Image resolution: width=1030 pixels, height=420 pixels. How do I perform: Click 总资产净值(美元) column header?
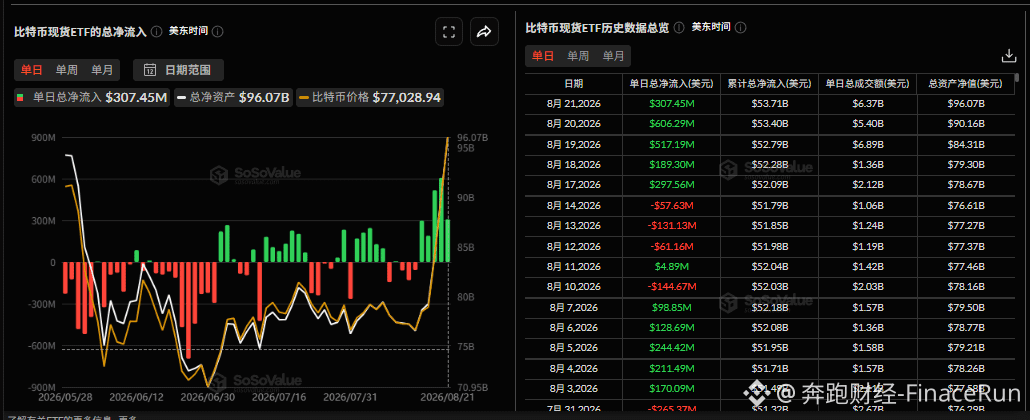[x=965, y=83]
